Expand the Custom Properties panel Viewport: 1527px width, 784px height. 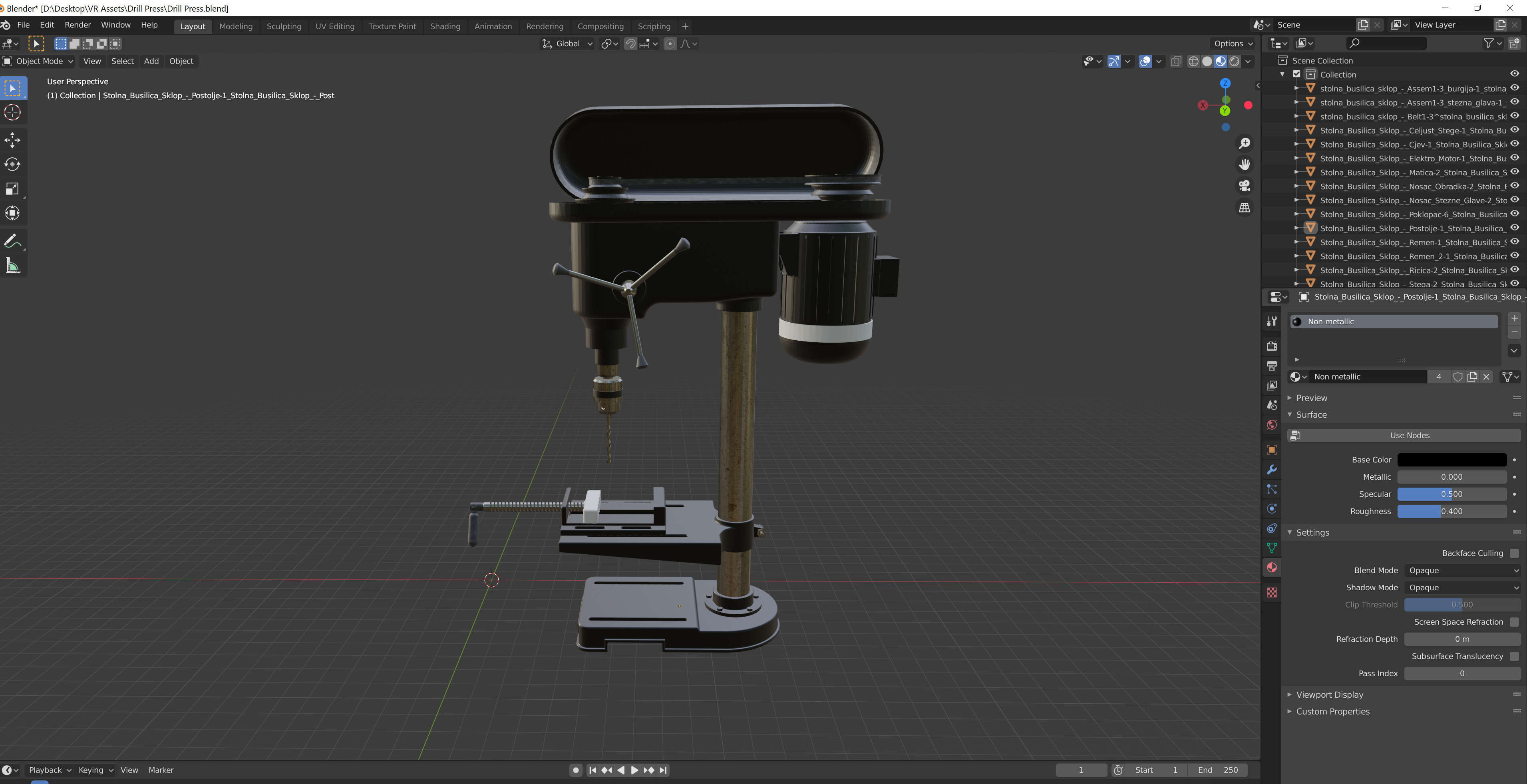click(x=1332, y=711)
